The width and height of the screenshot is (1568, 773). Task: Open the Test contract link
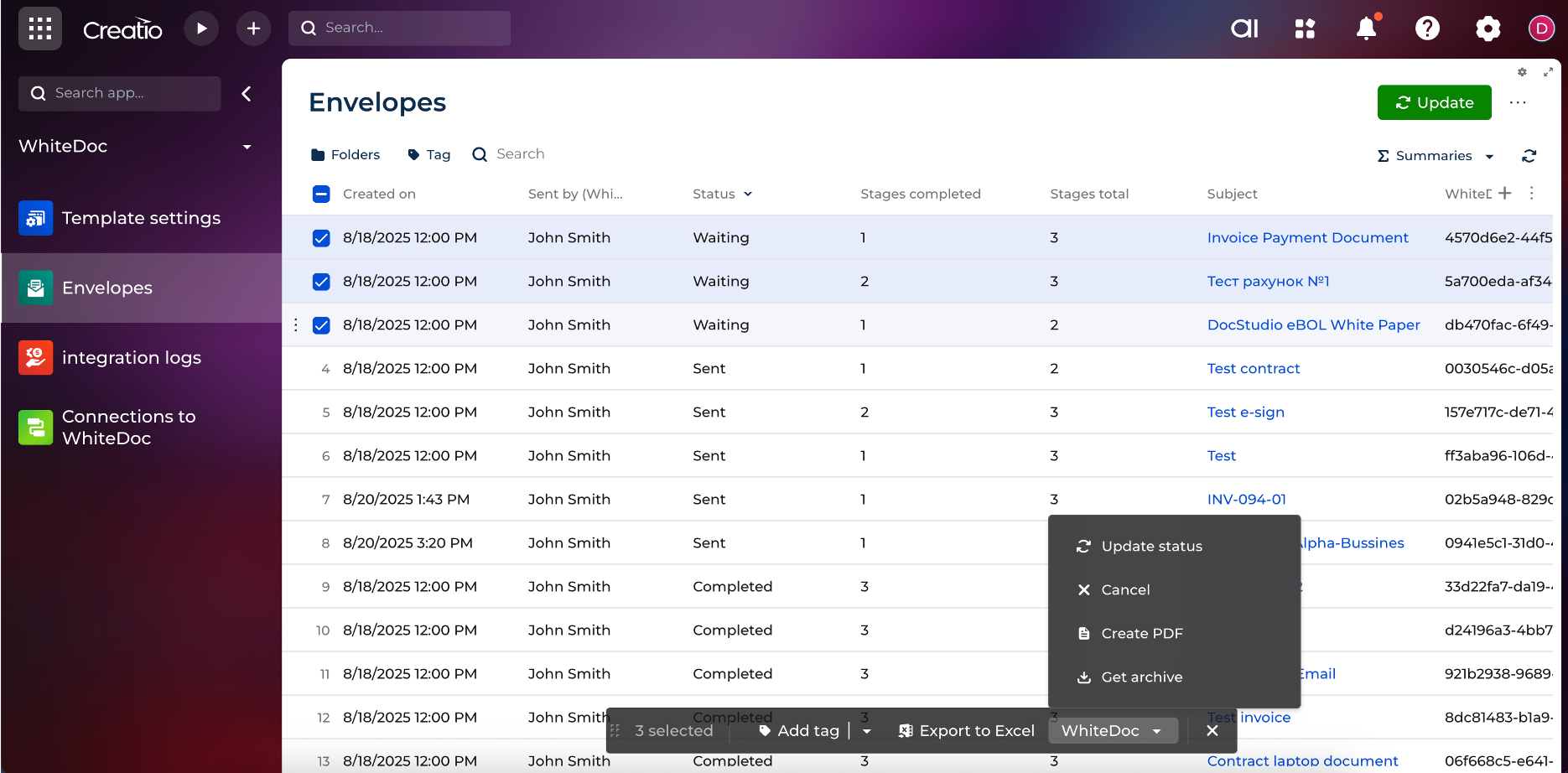[x=1254, y=368]
